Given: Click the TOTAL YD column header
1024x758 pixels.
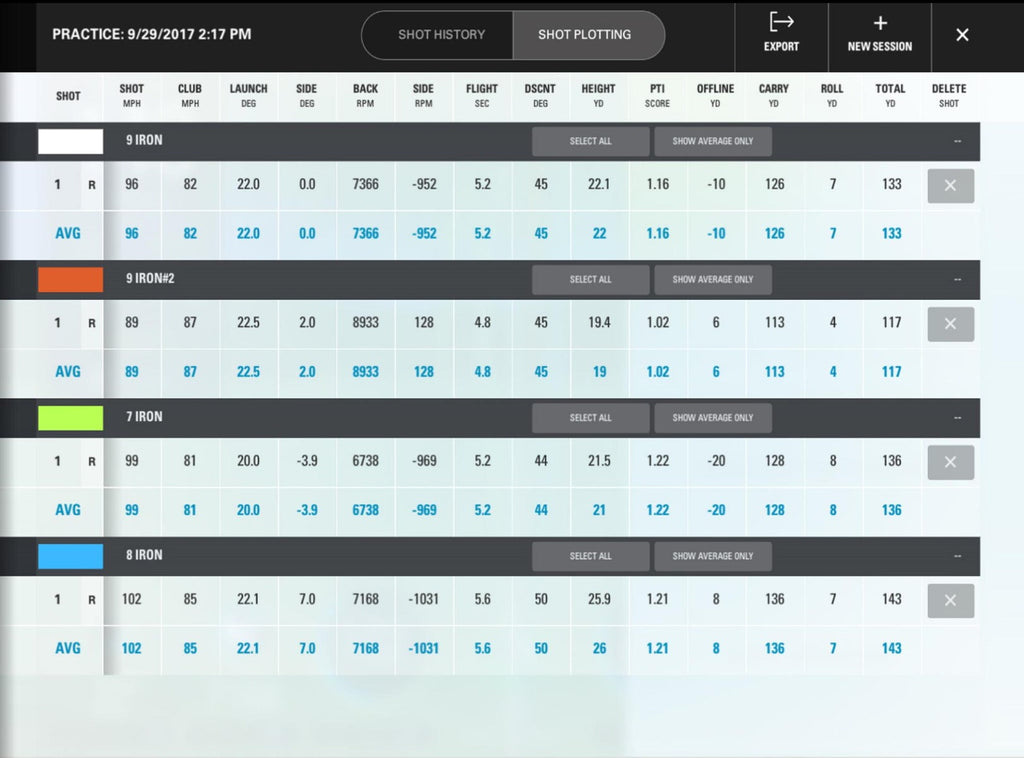Looking at the screenshot, I should pos(890,95).
